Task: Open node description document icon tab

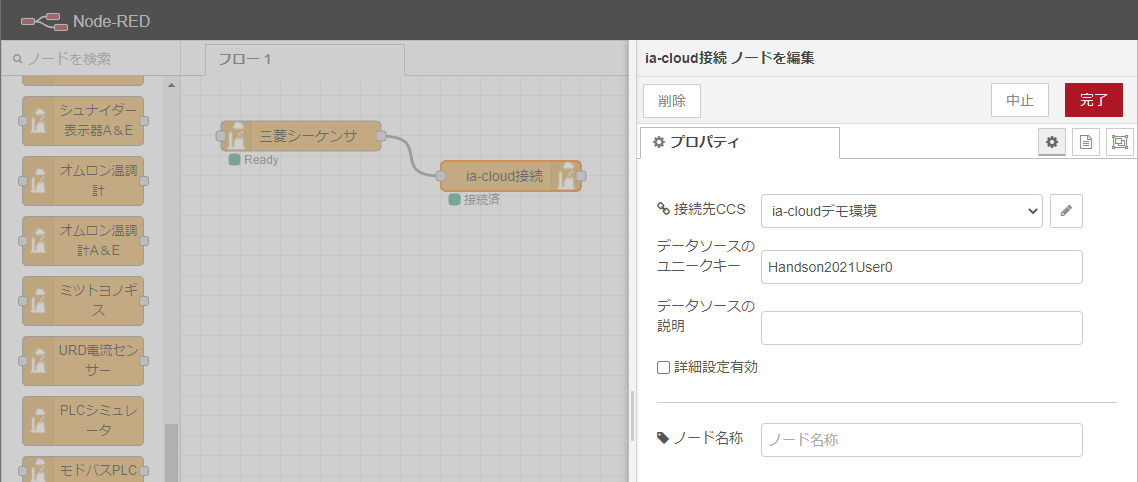Action: tap(1086, 142)
